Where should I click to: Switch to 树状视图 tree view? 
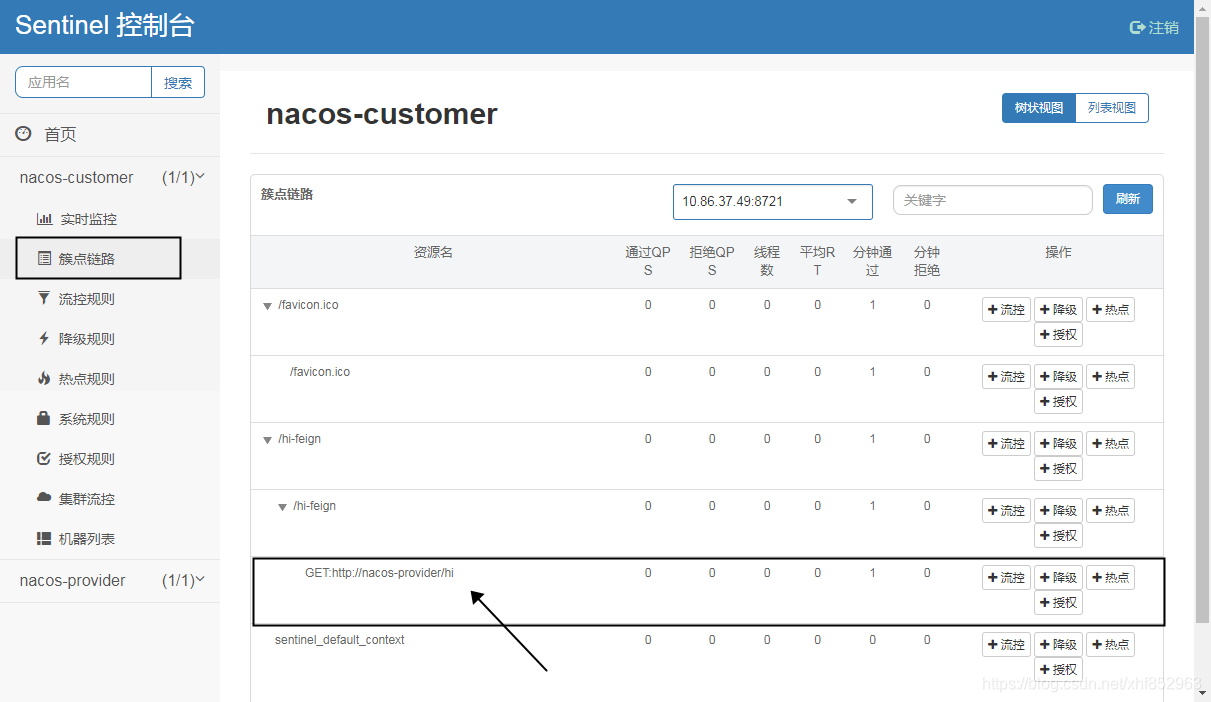click(x=1039, y=108)
